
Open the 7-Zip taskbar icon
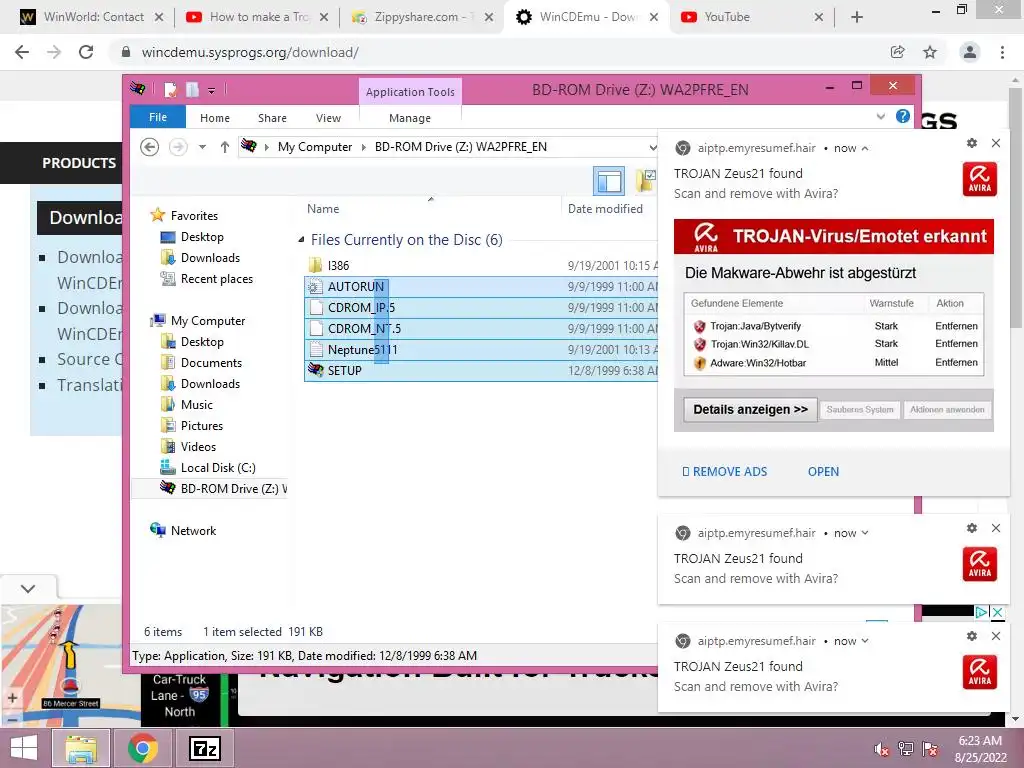click(x=204, y=748)
